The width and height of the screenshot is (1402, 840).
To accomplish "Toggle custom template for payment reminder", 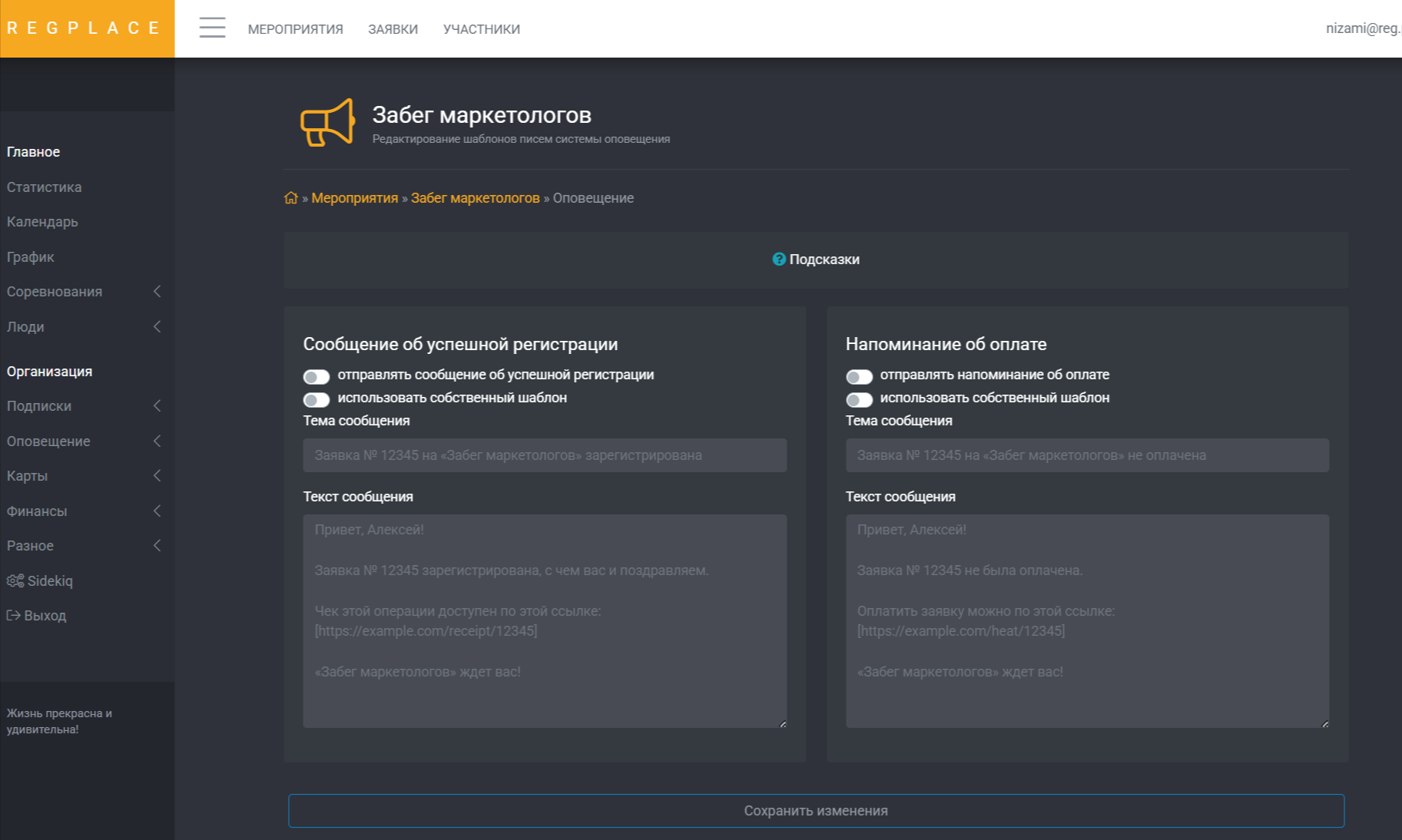I will coord(859,399).
